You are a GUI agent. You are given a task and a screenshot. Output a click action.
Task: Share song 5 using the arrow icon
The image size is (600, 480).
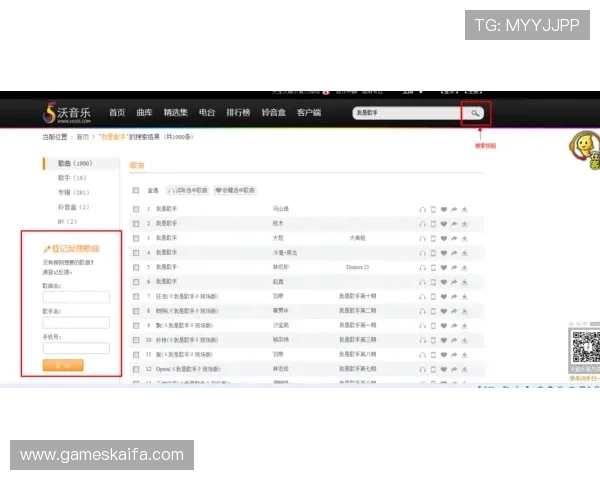click(454, 268)
